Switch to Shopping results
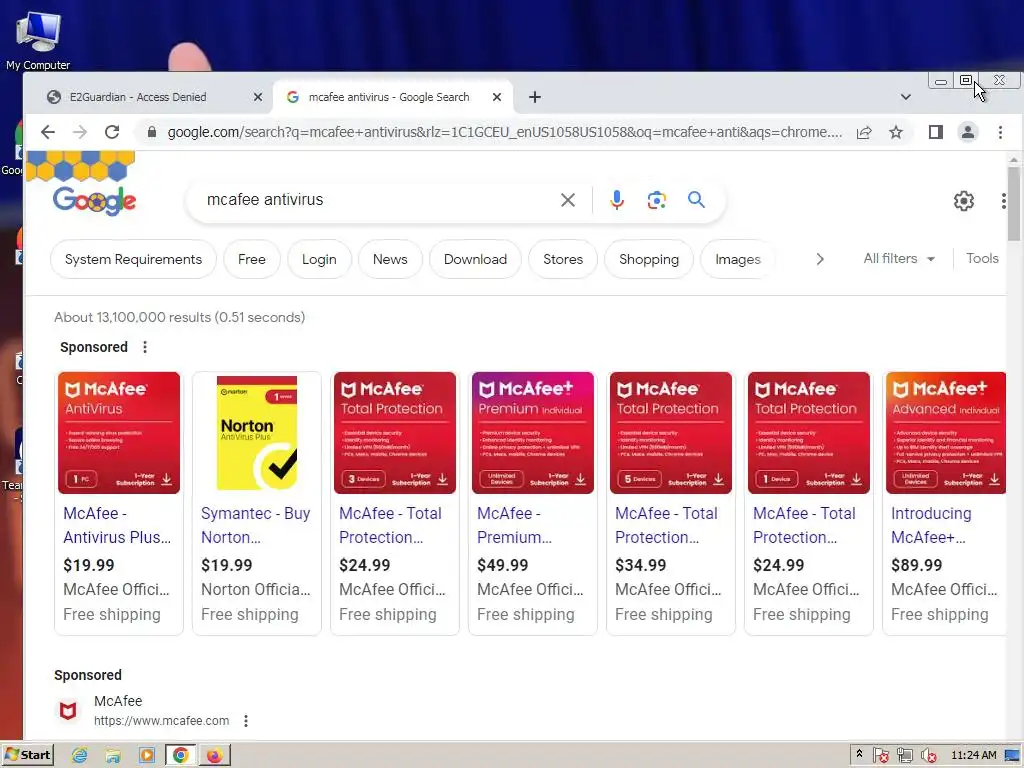The width and height of the screenshot is (1024, 768). pos(649,259)
